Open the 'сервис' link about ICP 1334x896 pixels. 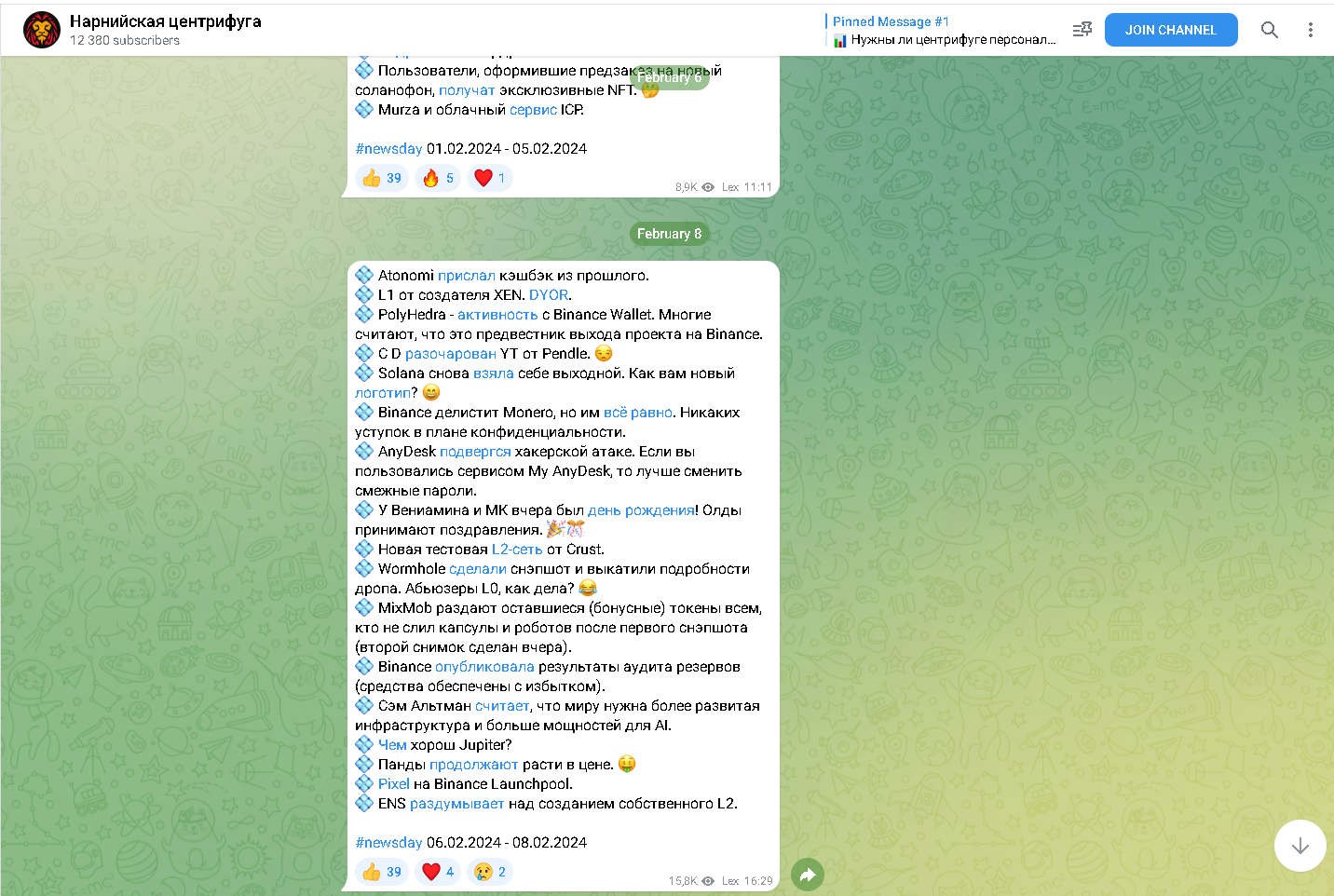(x=533, y=110)
